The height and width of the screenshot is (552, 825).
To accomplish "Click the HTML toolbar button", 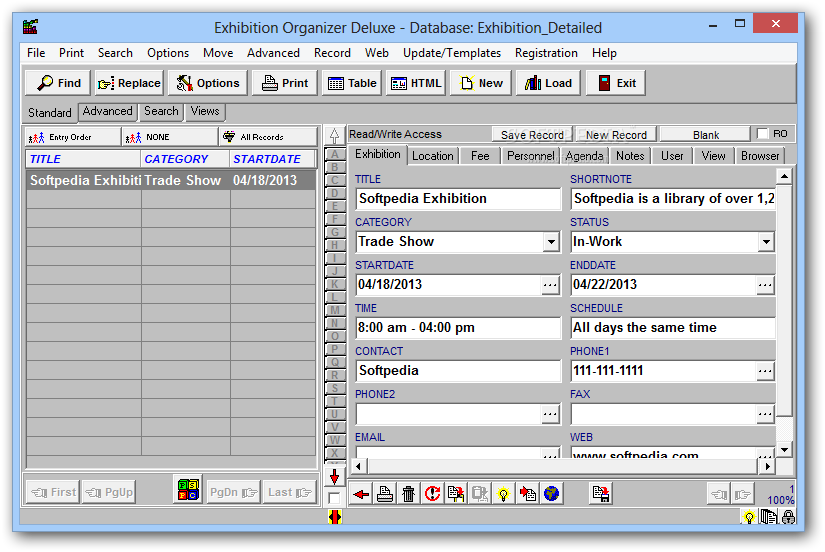I will [416, 83].
